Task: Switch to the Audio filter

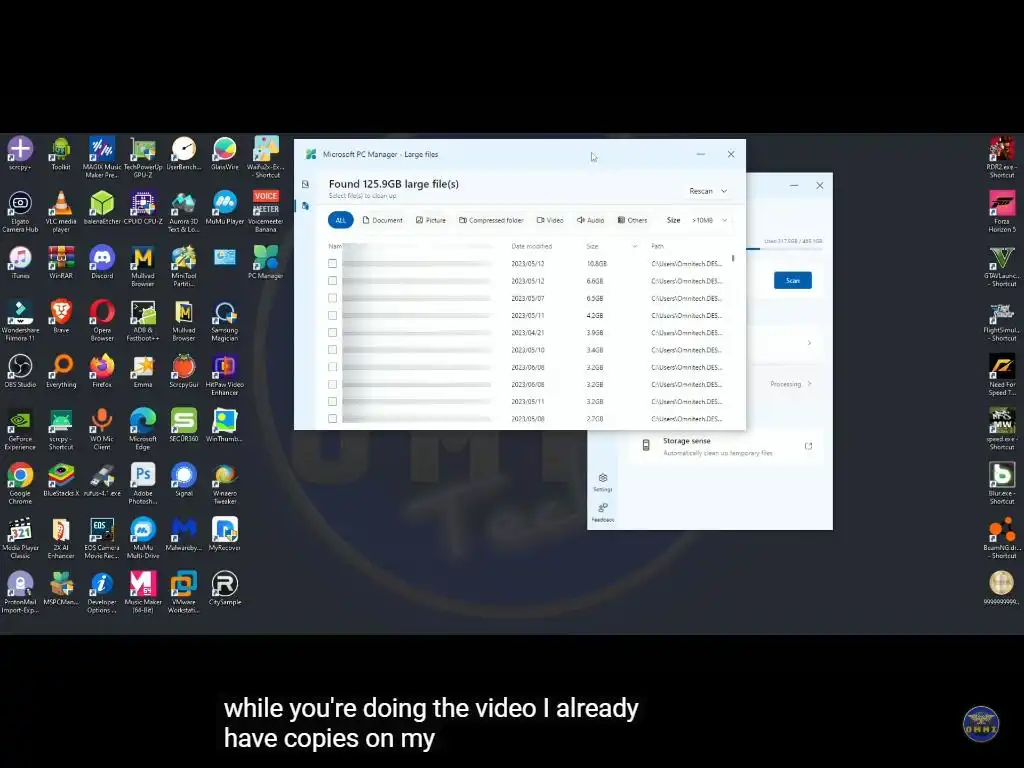Action: point(590,220)
